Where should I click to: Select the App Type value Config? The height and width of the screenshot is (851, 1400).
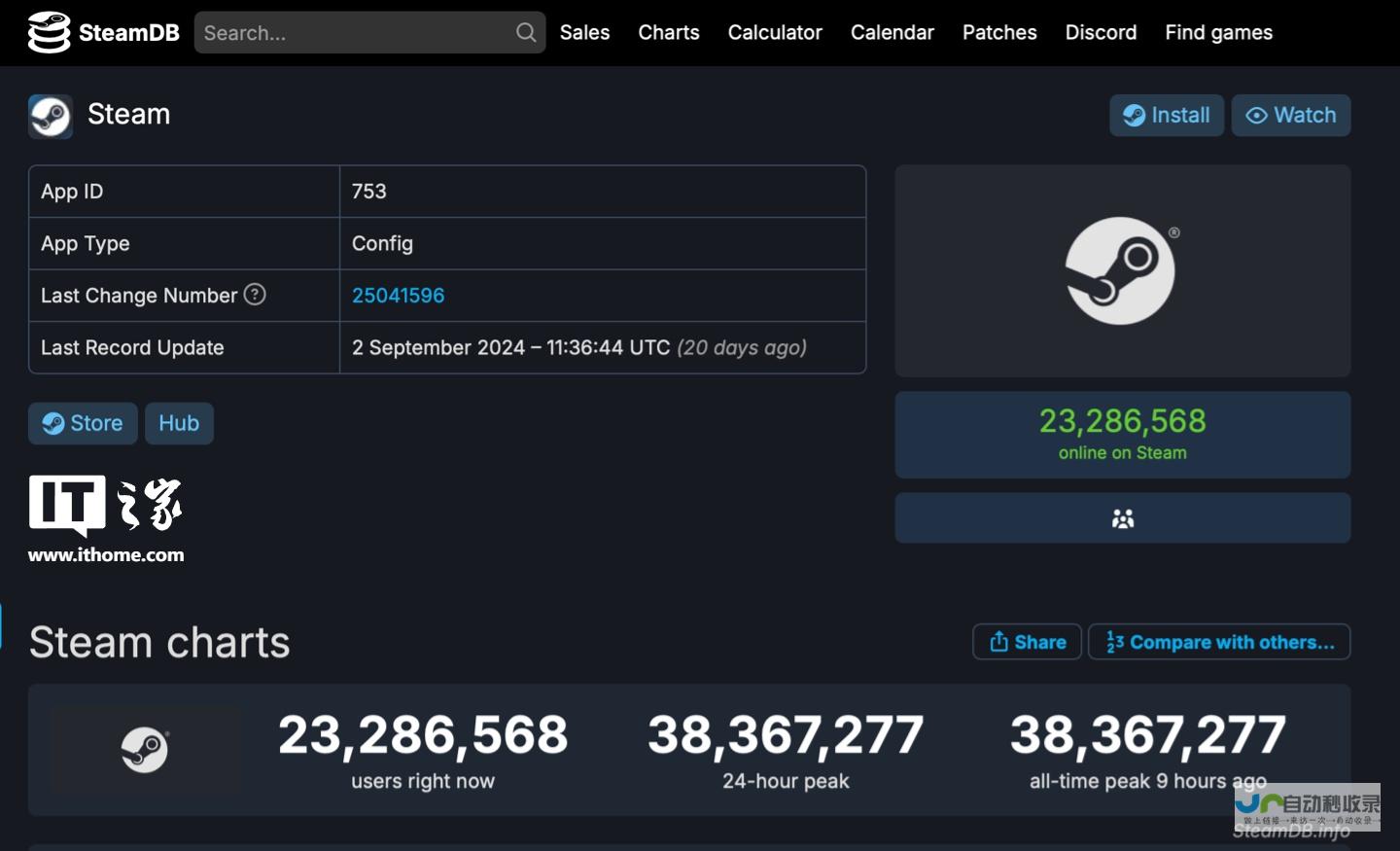coord(382,243)
